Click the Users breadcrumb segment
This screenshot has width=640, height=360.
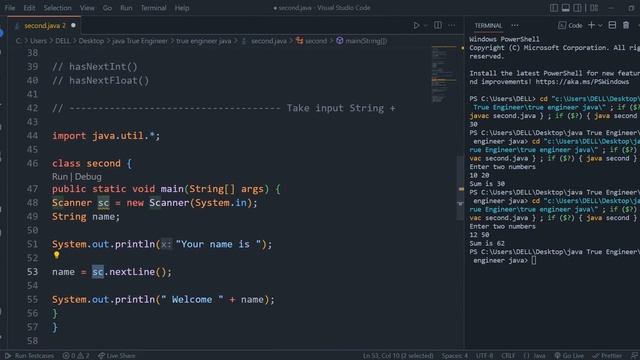pyautogui.click(x=38, y=41)
